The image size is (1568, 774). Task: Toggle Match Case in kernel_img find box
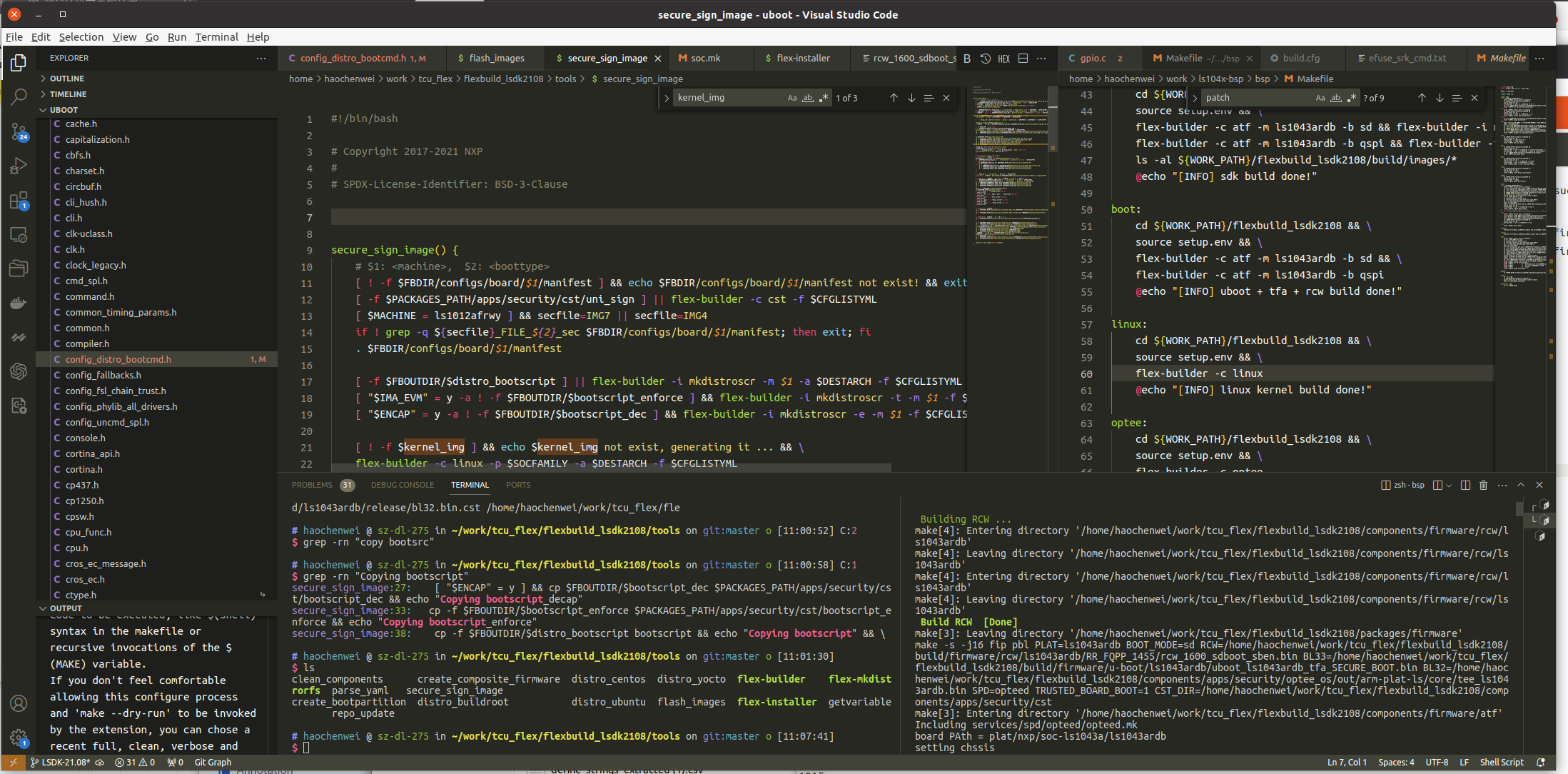[792, 98]
